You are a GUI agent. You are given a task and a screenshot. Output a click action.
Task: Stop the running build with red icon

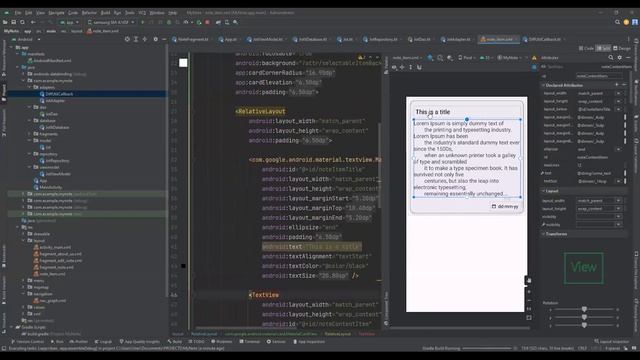pyautogui.click(x=207, y=22)
